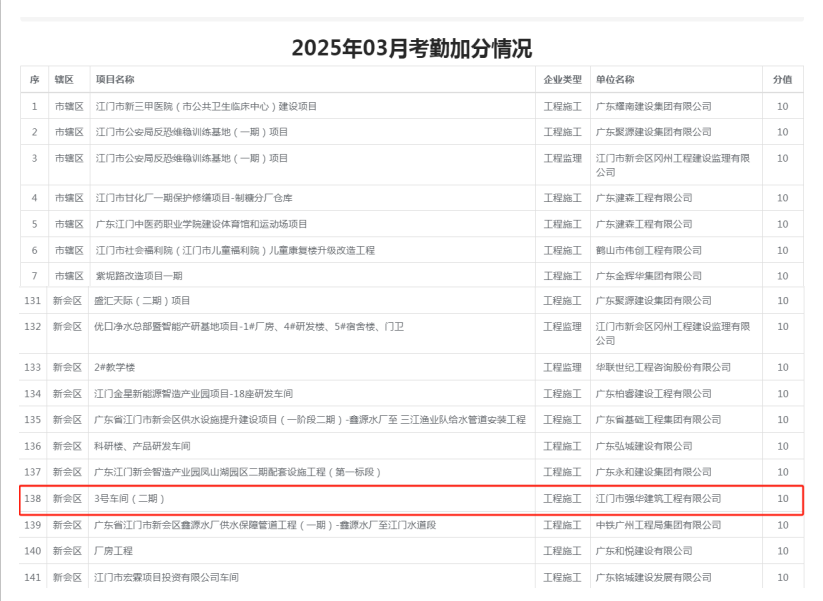The height and width of the screenshot is (601, 823).
Task: Click row 140's 新会区 cell
Action: pyautogui.click(x=67, y=551)
